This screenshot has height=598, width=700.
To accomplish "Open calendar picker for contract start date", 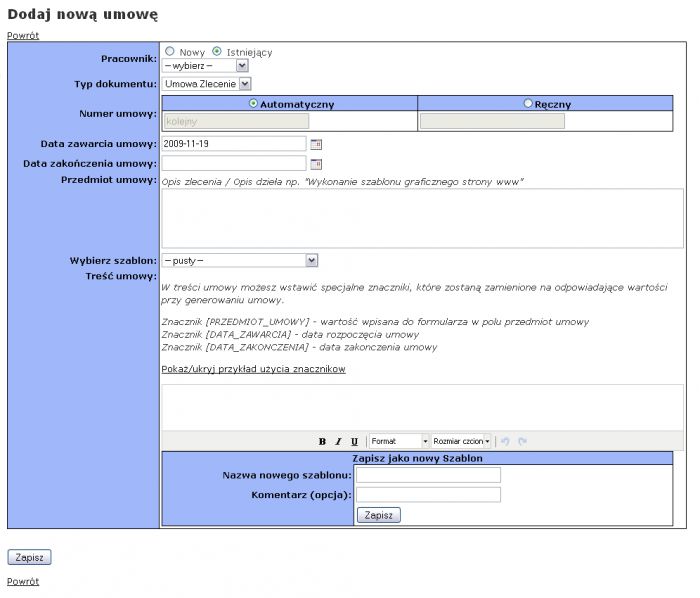I will 316,144.
